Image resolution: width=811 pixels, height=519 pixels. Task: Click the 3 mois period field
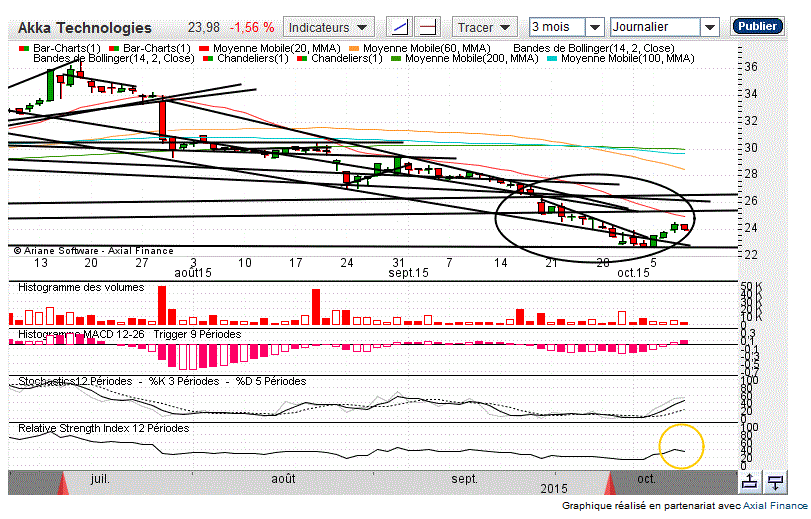[558, 27]
